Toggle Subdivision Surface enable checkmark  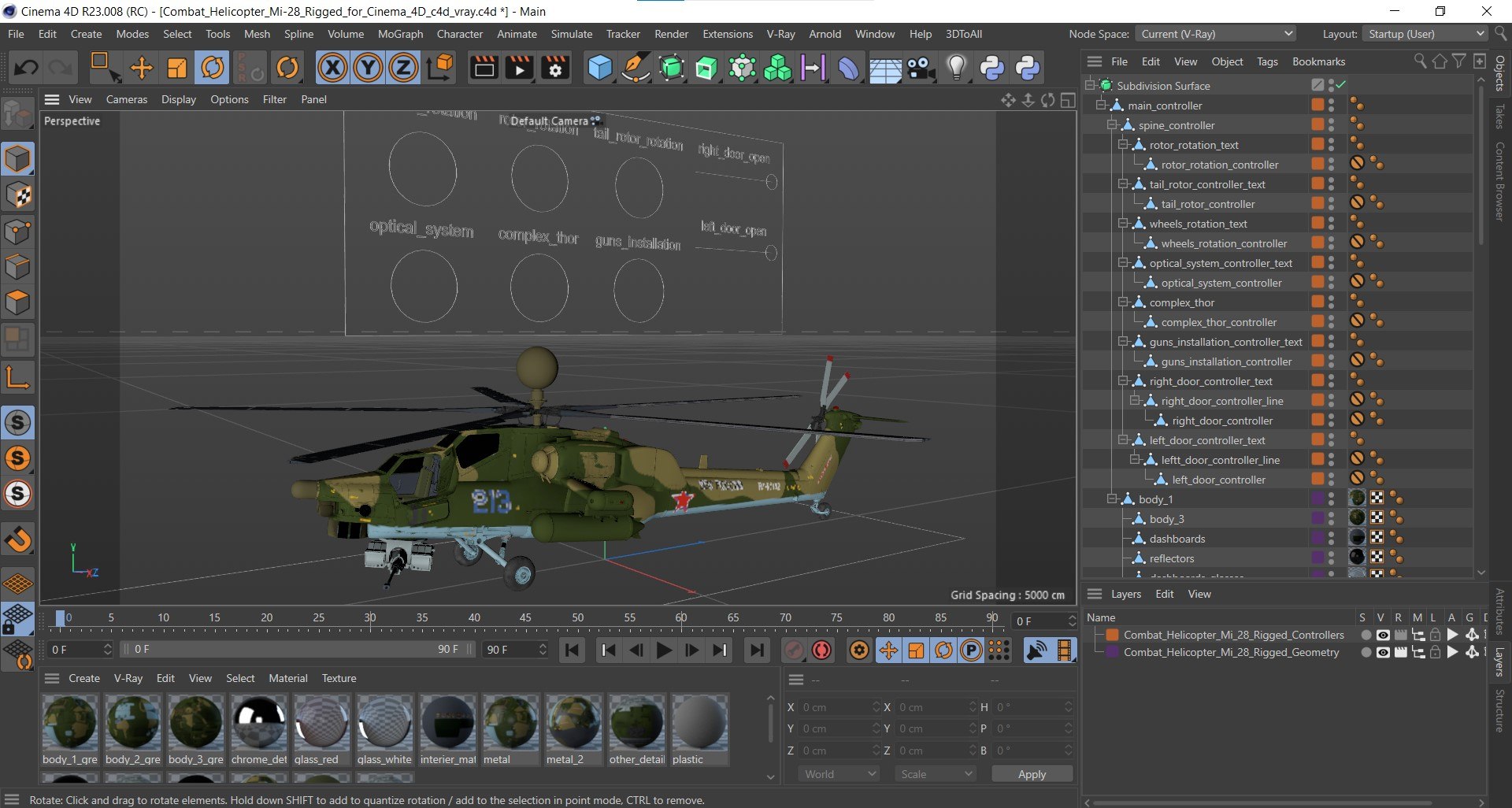click(1341, 85)
